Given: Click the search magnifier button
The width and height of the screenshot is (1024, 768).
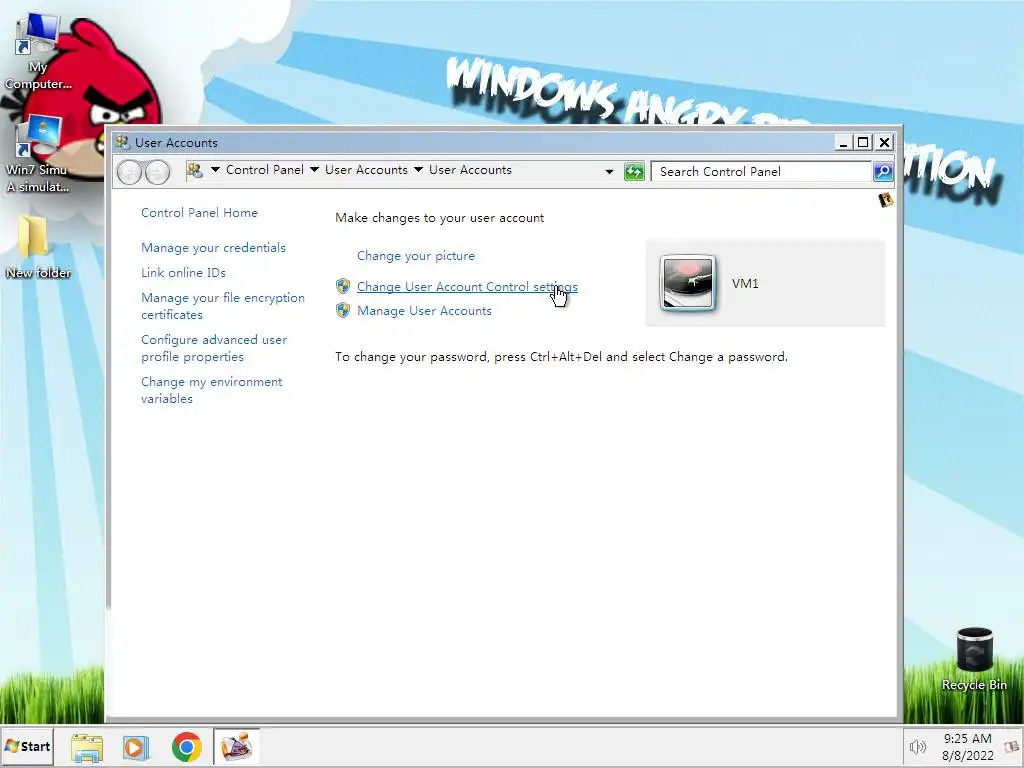Looking at the screenshot, I should pyautogui.click(x=883, y=171).
